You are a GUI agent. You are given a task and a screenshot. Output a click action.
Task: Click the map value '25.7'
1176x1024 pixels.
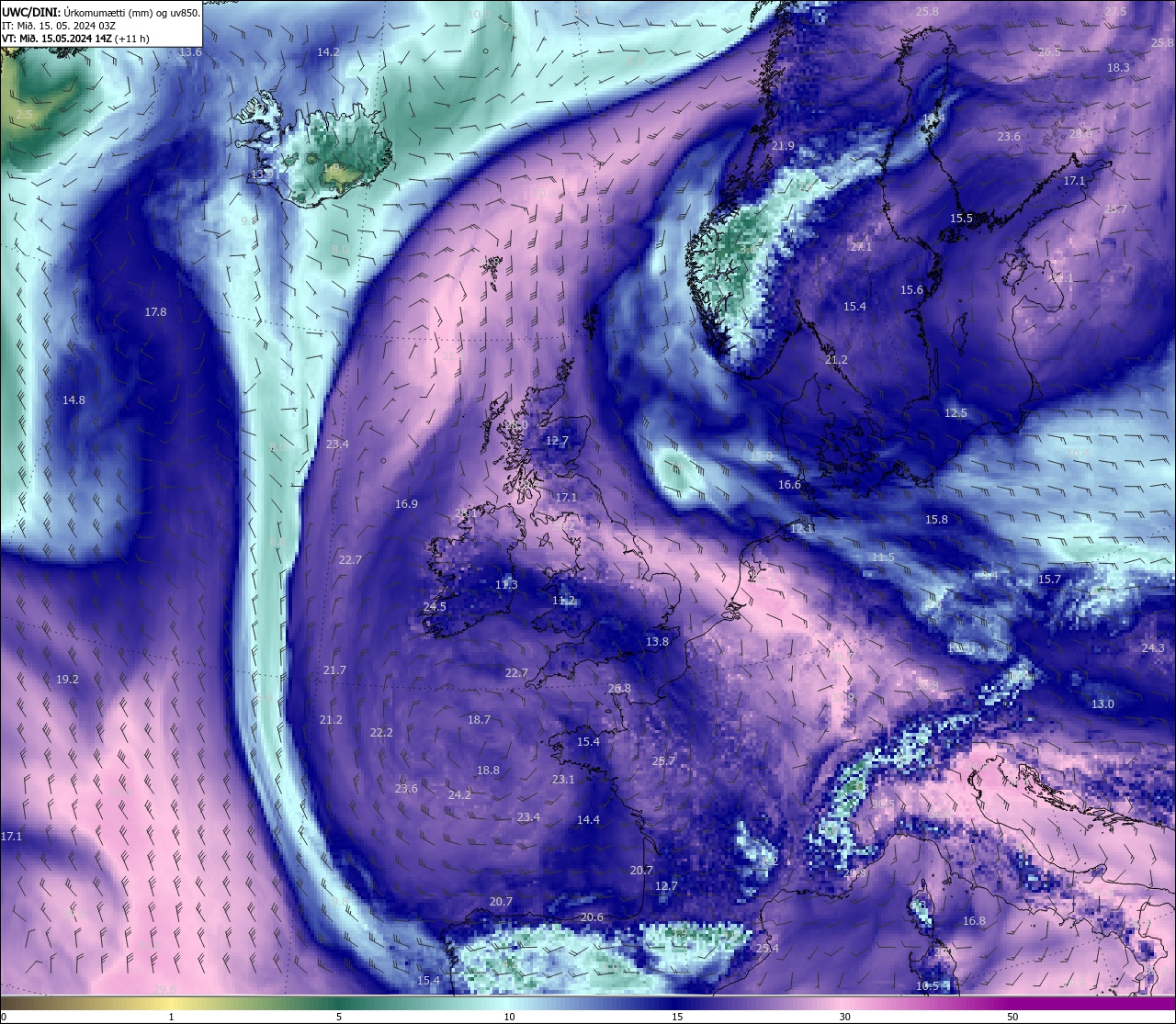[x=663, y=761]
